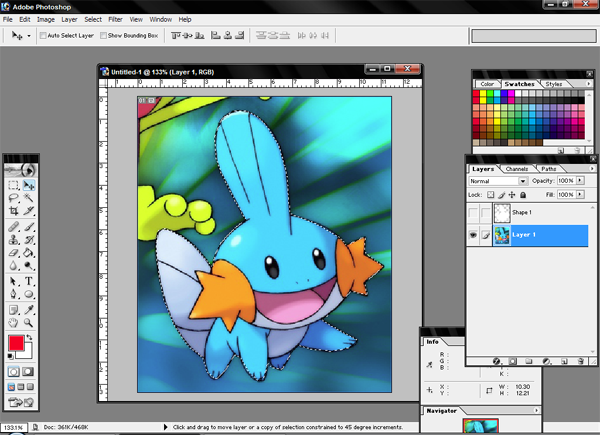
Task: Swap foreground and background colors
Action: (x=29, y=338)
